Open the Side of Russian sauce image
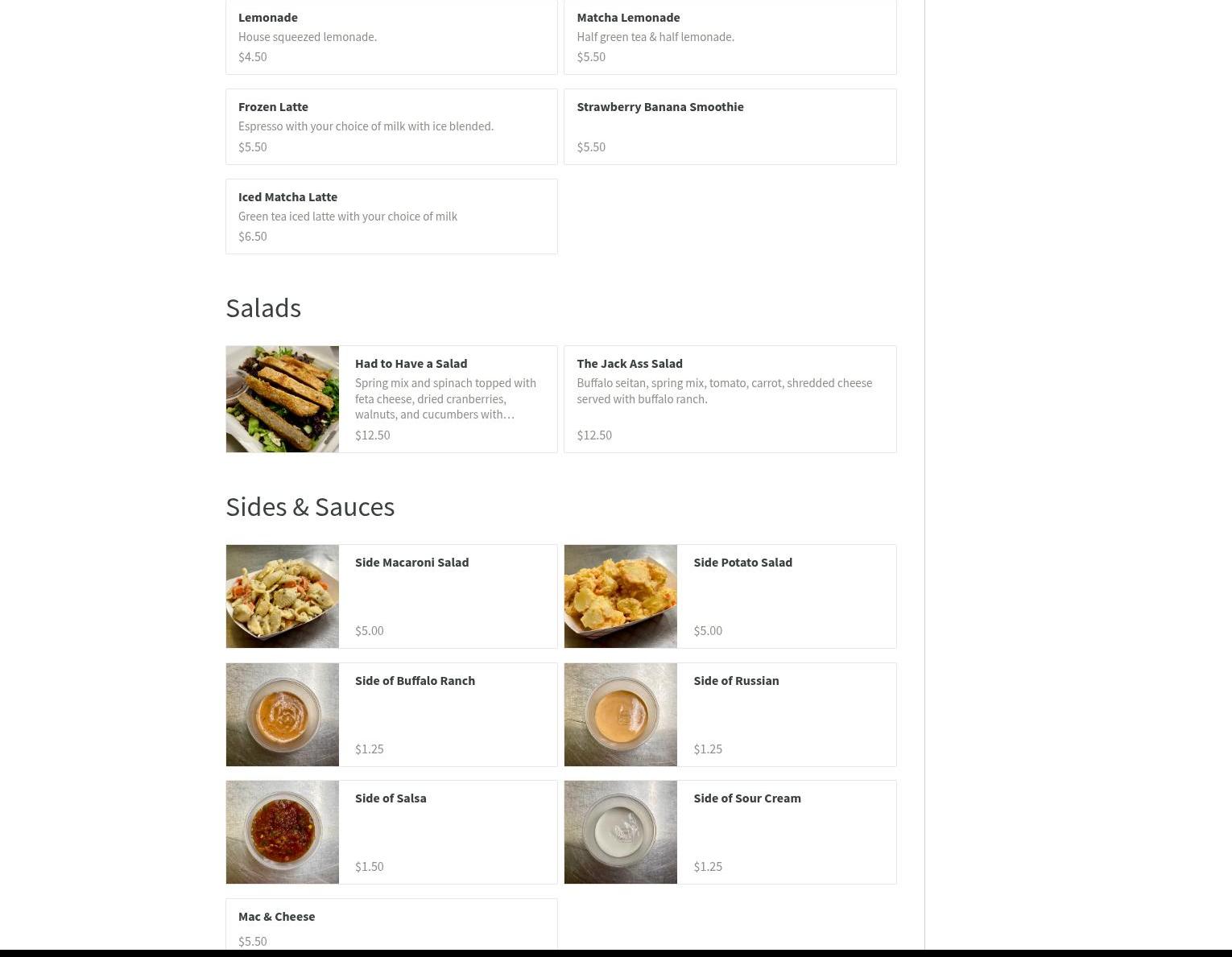This screenshot has height=957, width=1232. tap(621, 715)
